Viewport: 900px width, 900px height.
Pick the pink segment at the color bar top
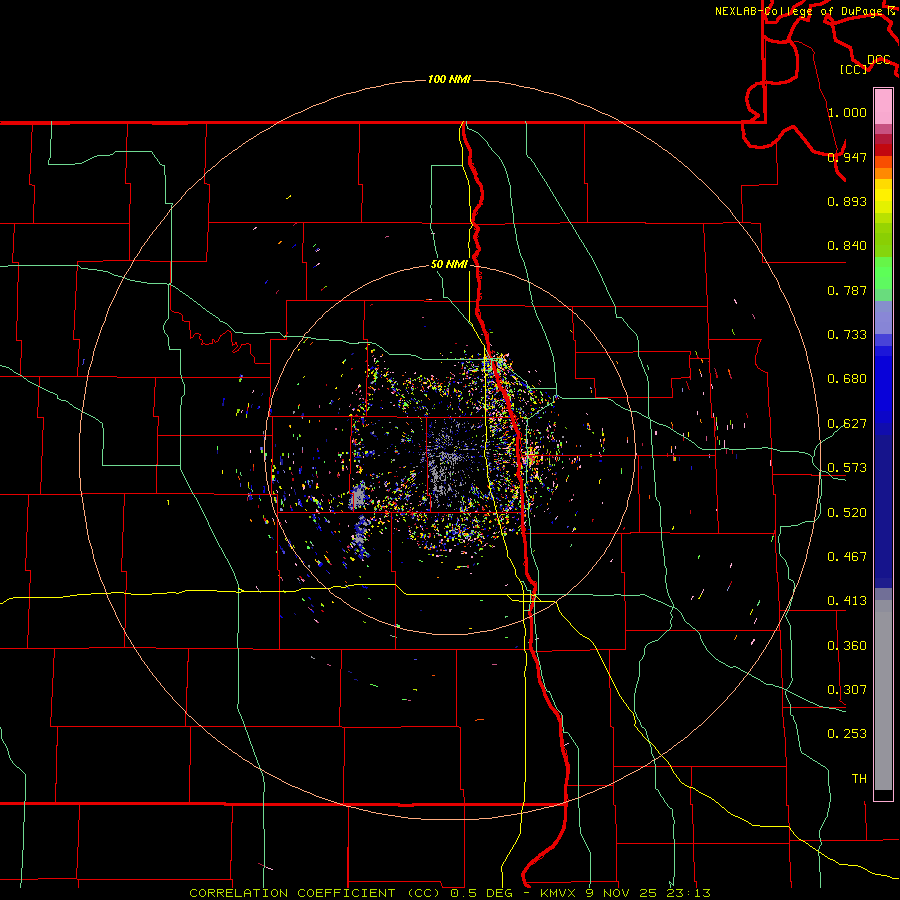[x=883, y=106]
